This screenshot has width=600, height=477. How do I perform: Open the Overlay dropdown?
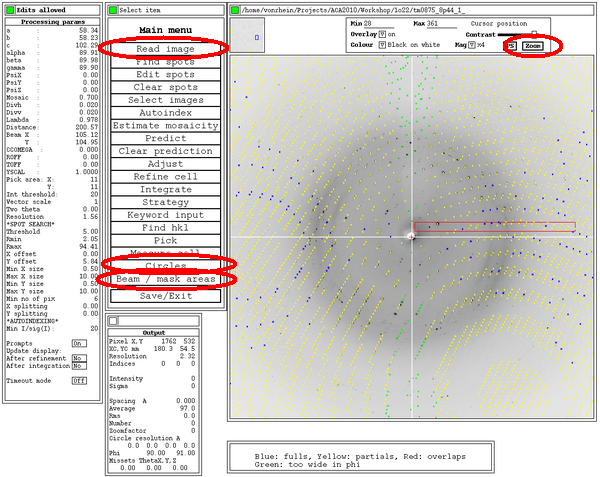pyautogui.click(x=382, y=34)
